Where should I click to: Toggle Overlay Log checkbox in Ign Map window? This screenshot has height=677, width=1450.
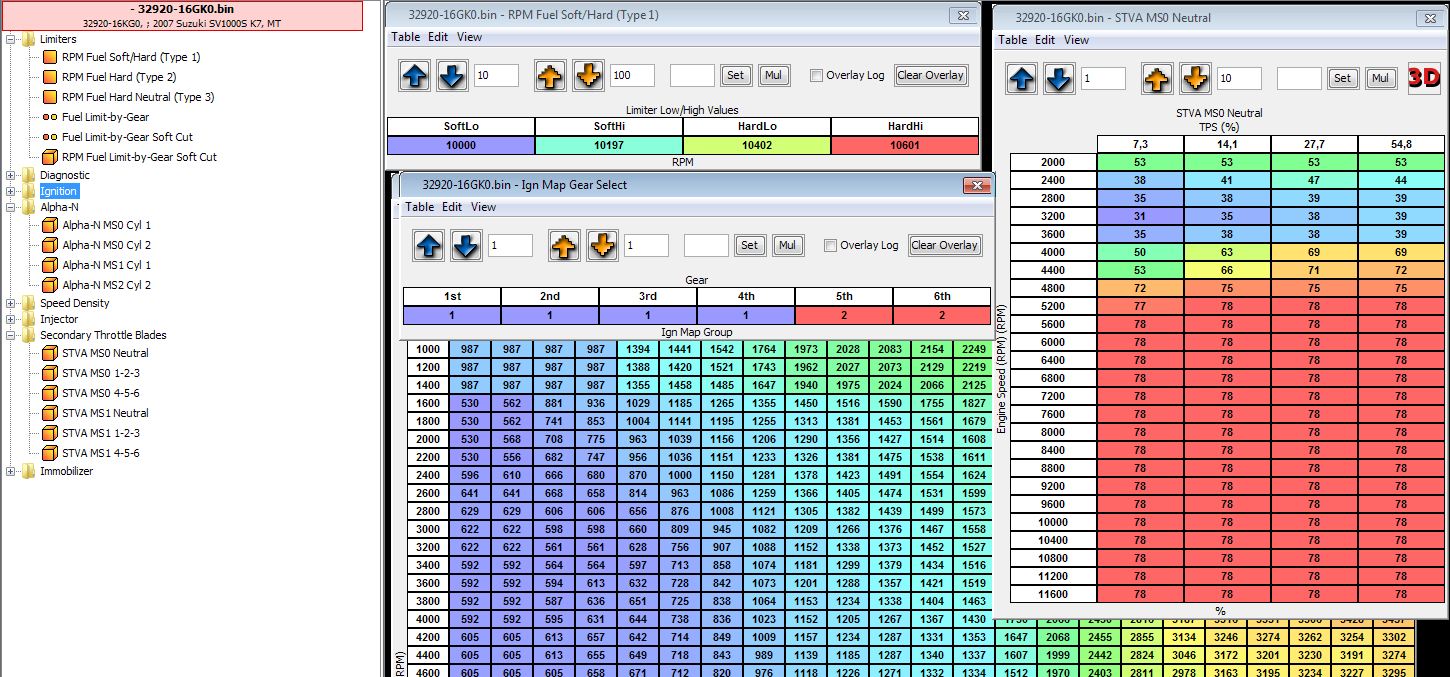tap(830, 246)
